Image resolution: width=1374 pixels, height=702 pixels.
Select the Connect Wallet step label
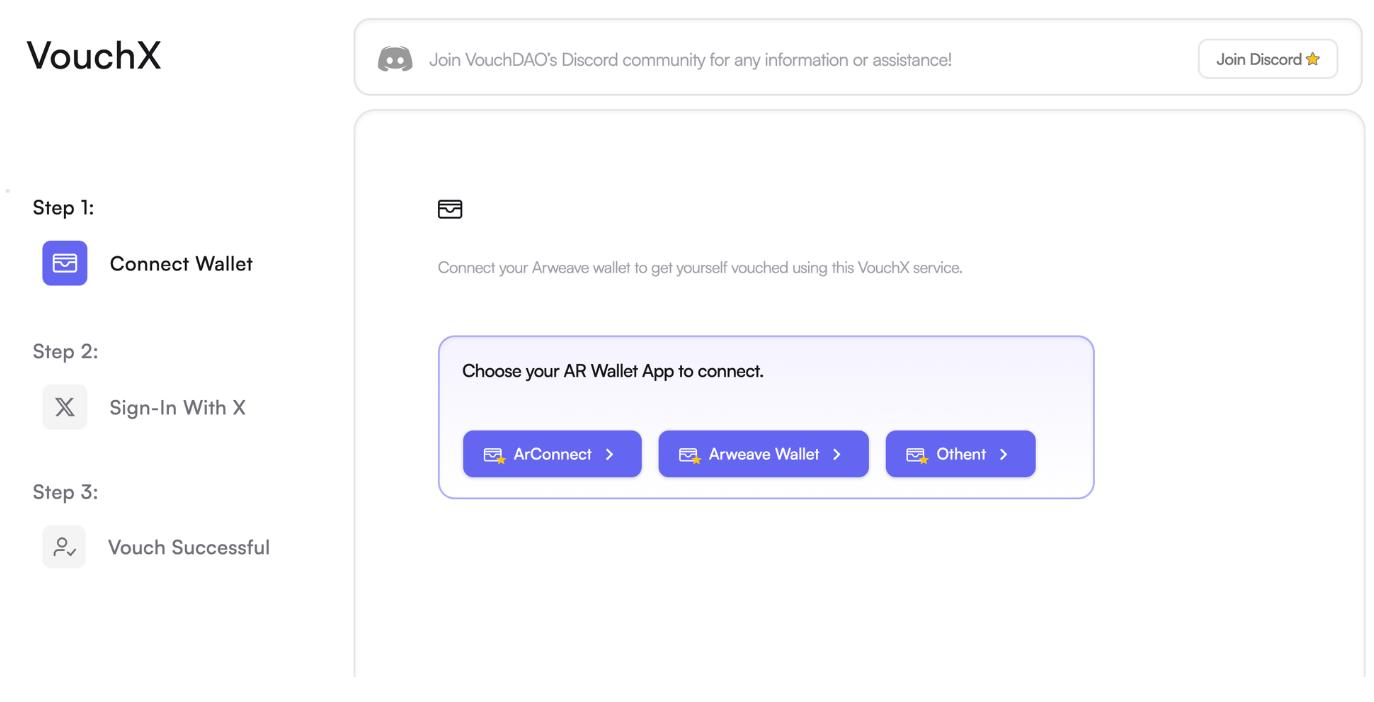[x=181, y=264]
